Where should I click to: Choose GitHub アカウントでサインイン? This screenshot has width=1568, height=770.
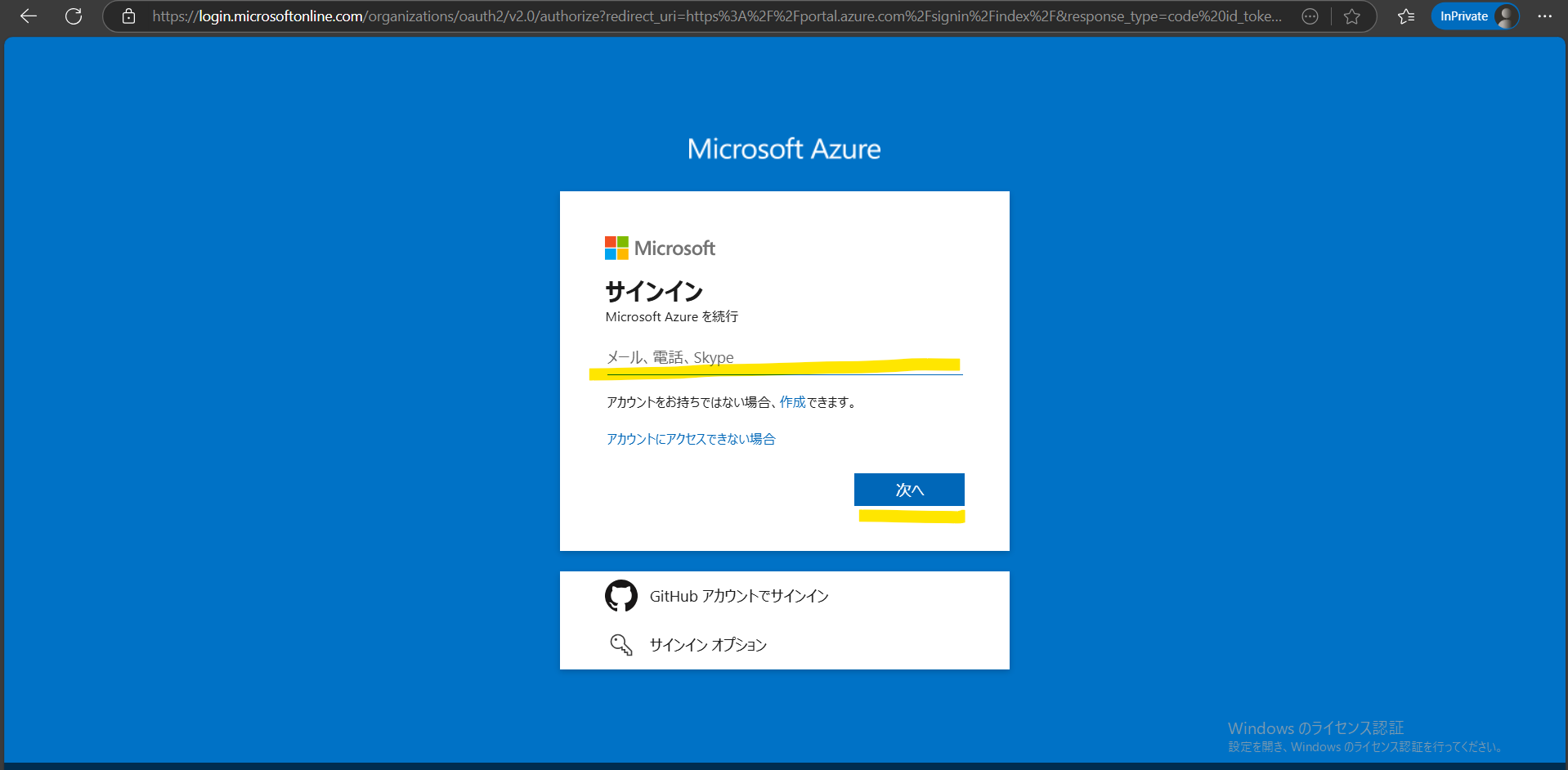click(739, 596)
